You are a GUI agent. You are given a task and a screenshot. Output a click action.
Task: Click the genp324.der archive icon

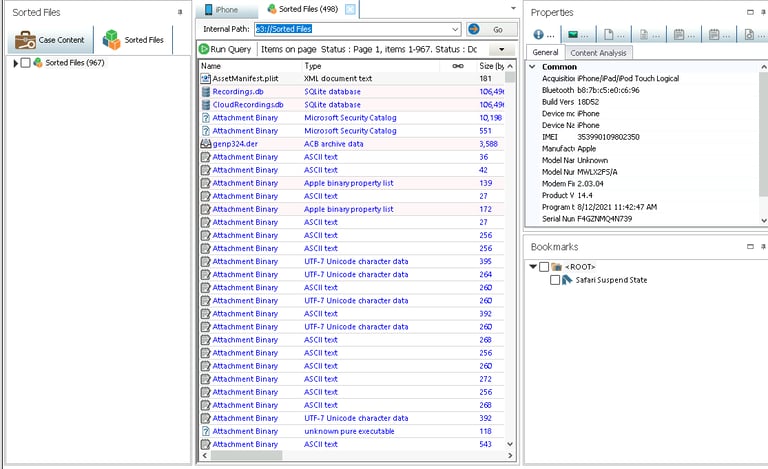click(x=206, y=144)
